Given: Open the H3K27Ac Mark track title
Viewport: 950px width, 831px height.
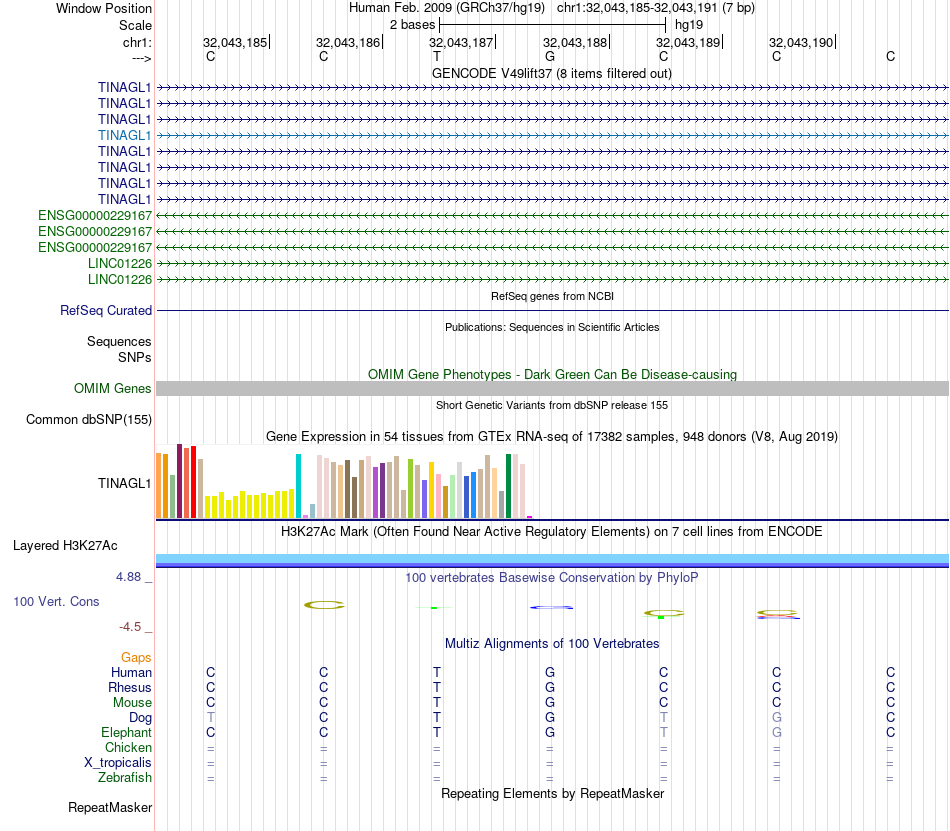Looking at the screenshot, I should point(552,532).
